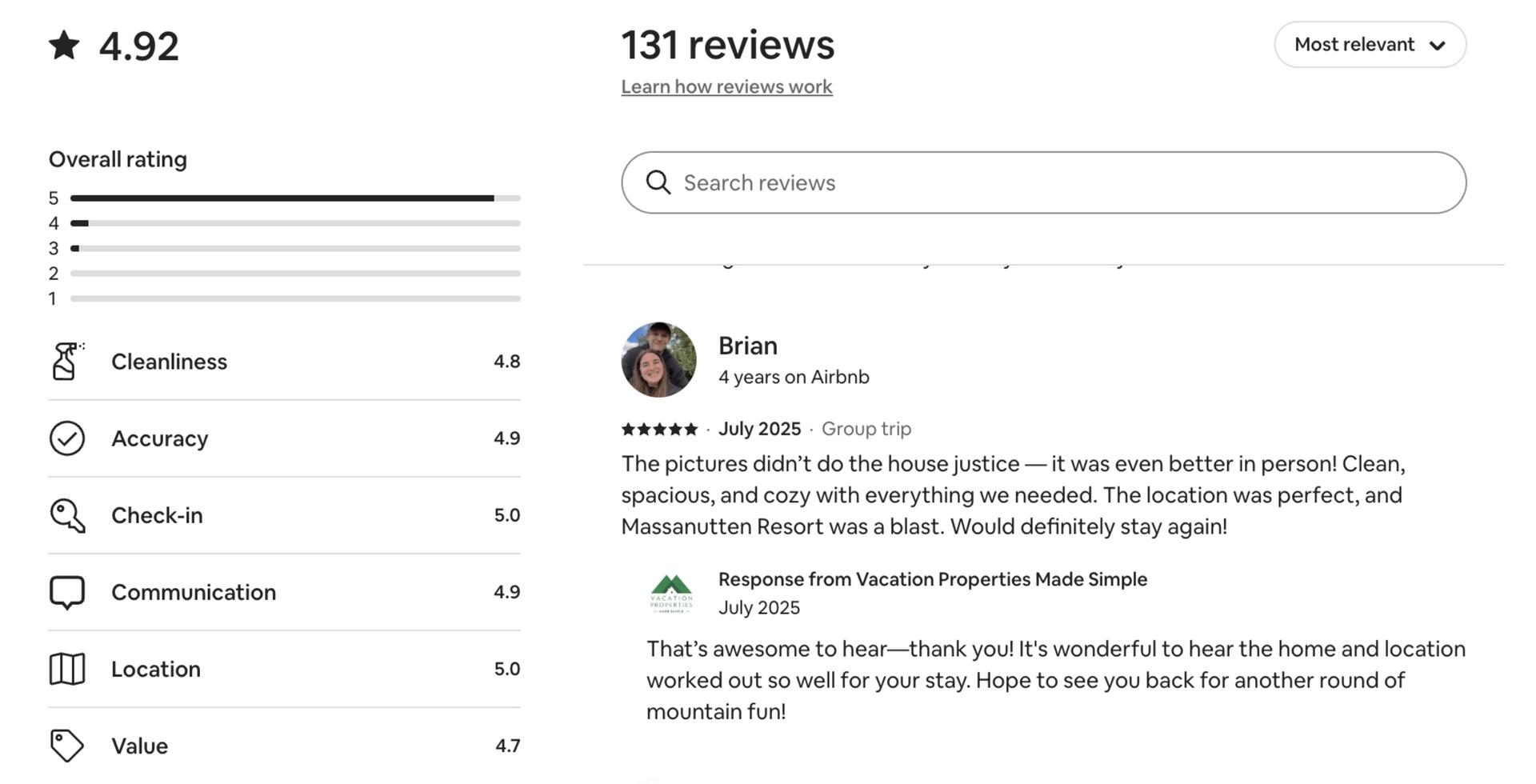Click the 3-star rating bar
1536x784 pixels.
coord(295,248)
